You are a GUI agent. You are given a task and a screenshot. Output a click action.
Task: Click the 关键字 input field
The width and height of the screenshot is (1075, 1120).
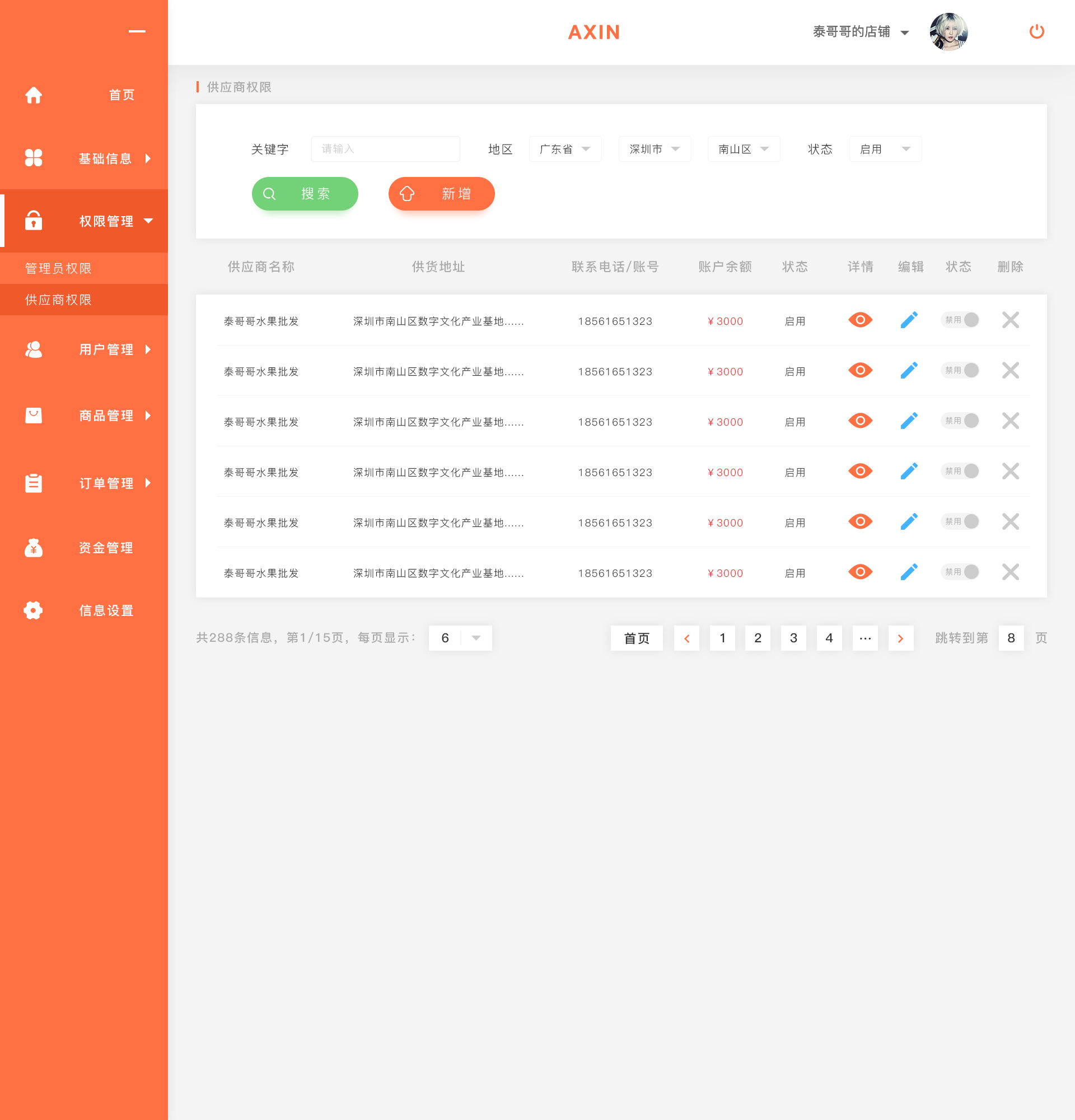click(x=386, y=149)
